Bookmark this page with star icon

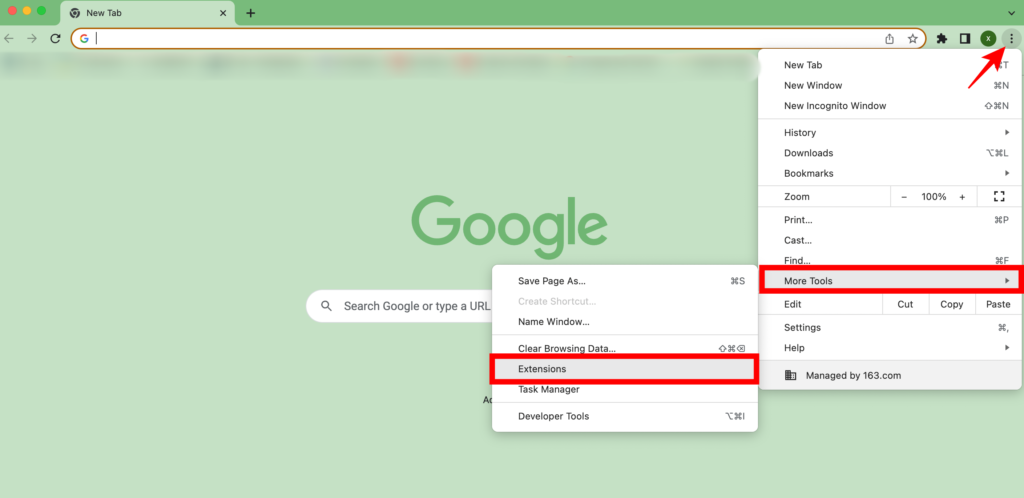click(x=912, y=39)
